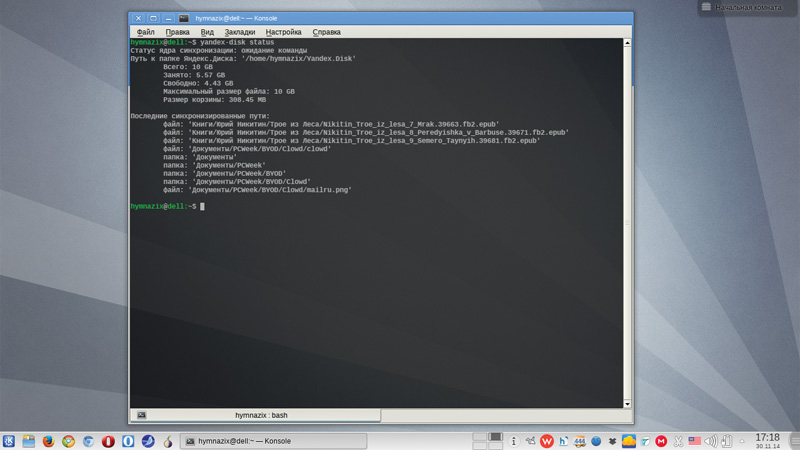
Task: Open the Закладки menu
Action: (240, 32)
